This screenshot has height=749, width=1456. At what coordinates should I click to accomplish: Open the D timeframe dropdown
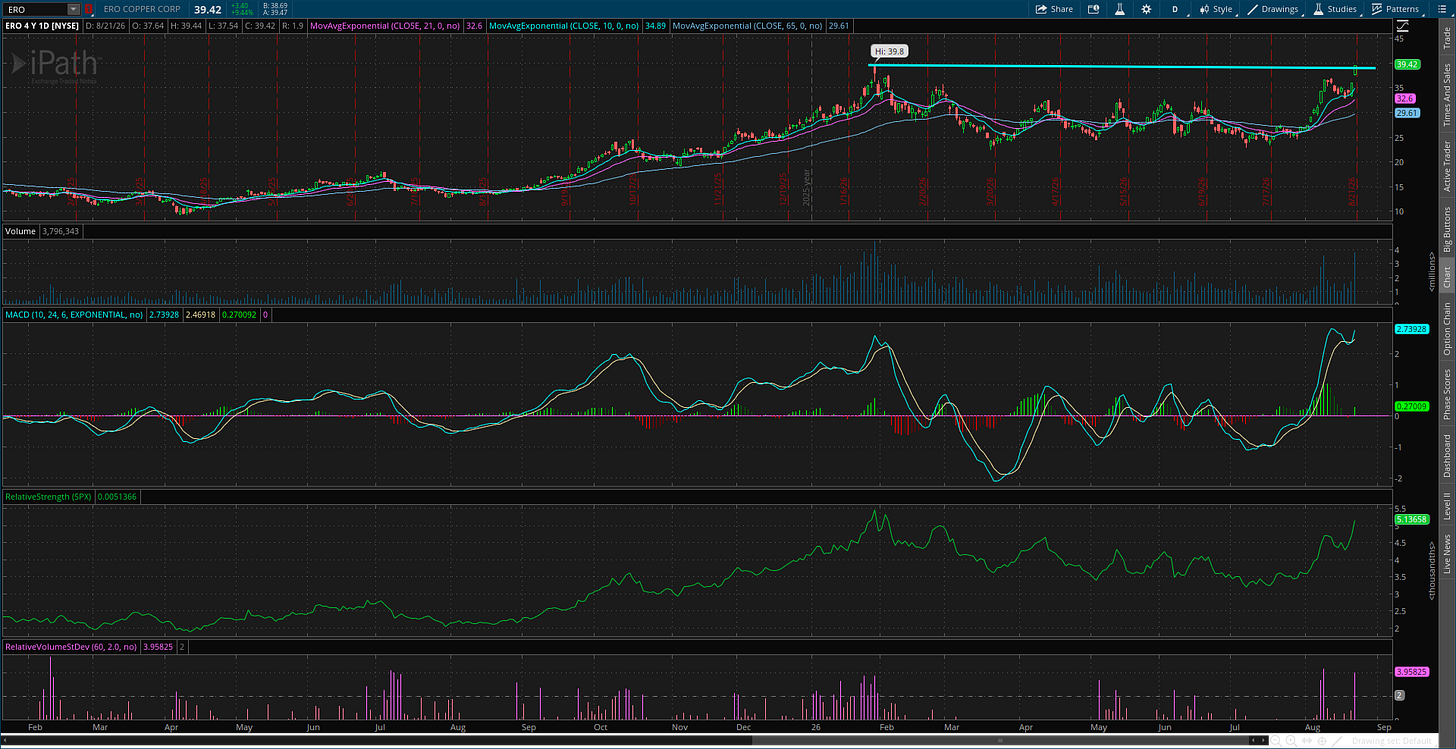point(1175,9)
